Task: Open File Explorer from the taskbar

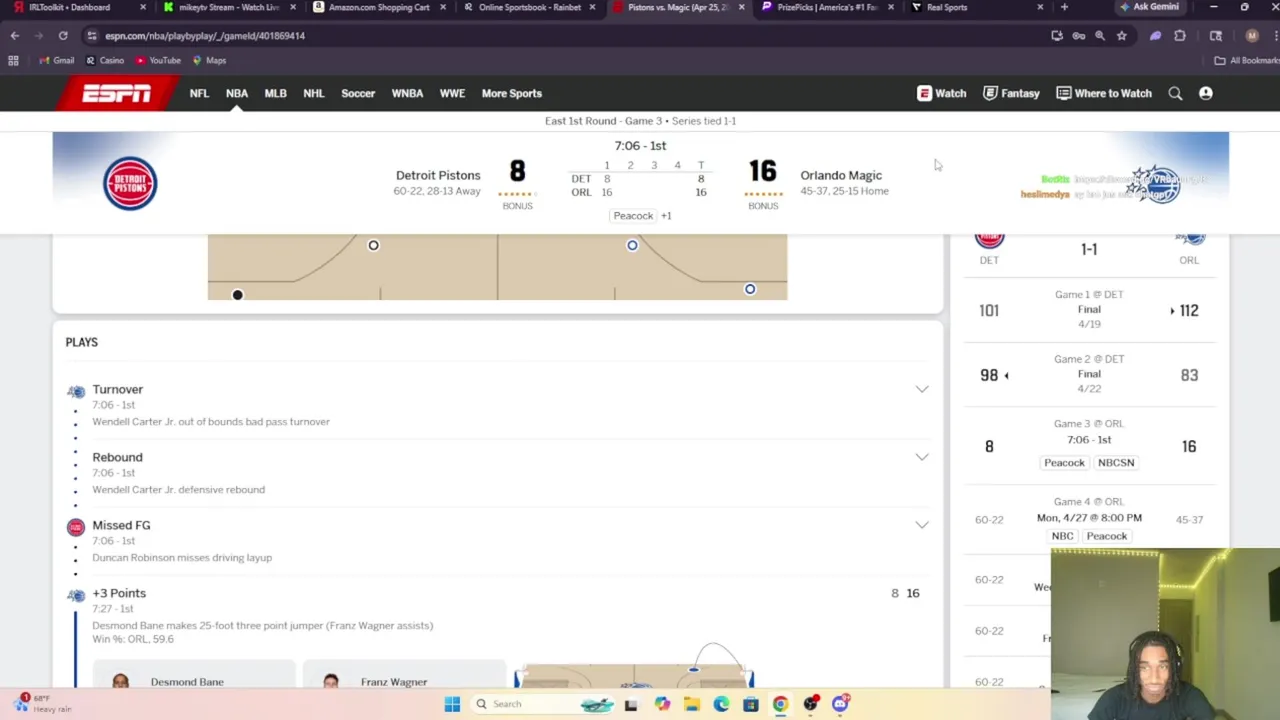Action: 691,704
